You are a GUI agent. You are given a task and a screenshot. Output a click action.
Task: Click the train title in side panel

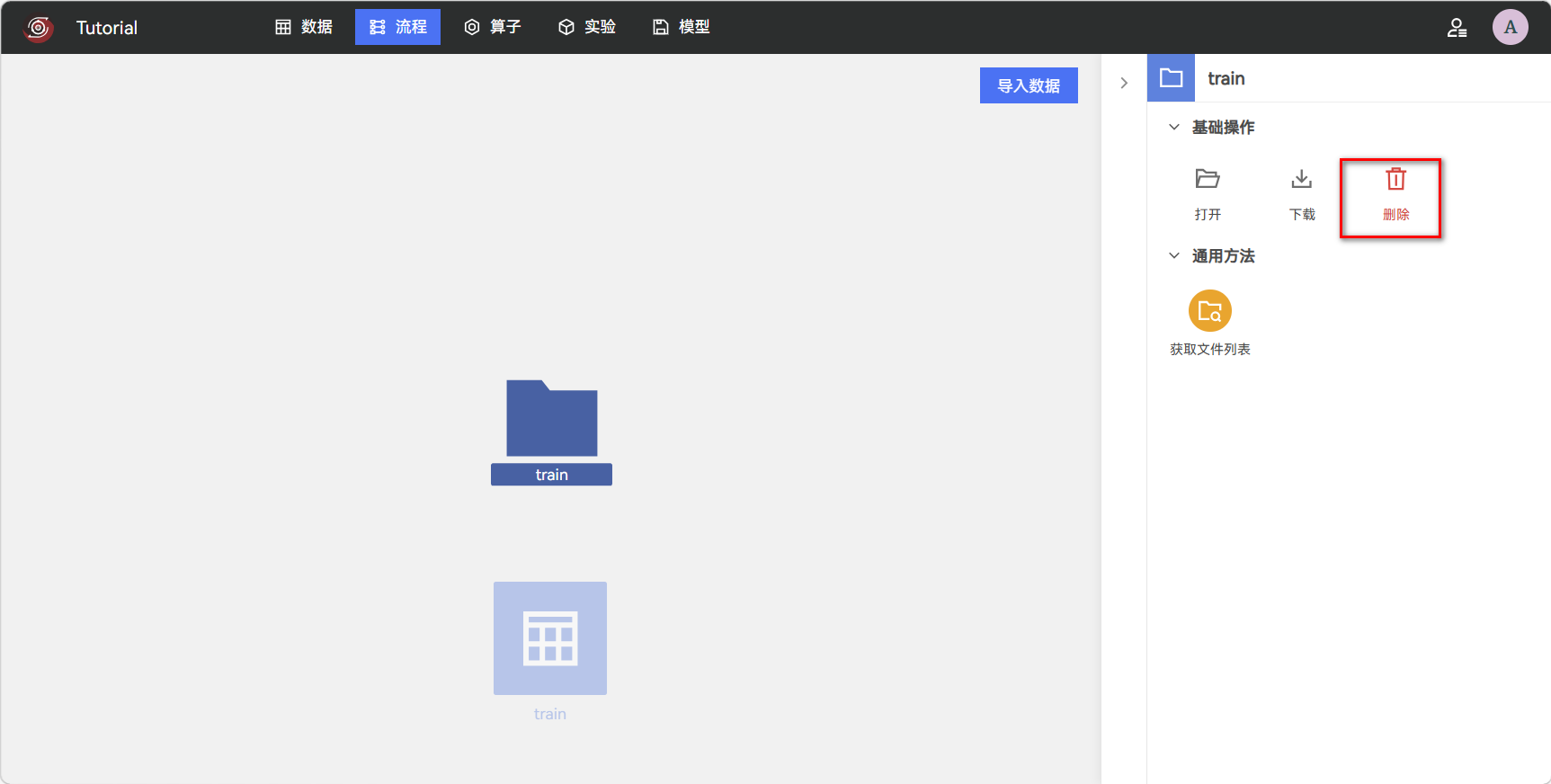pos(1226,78)
